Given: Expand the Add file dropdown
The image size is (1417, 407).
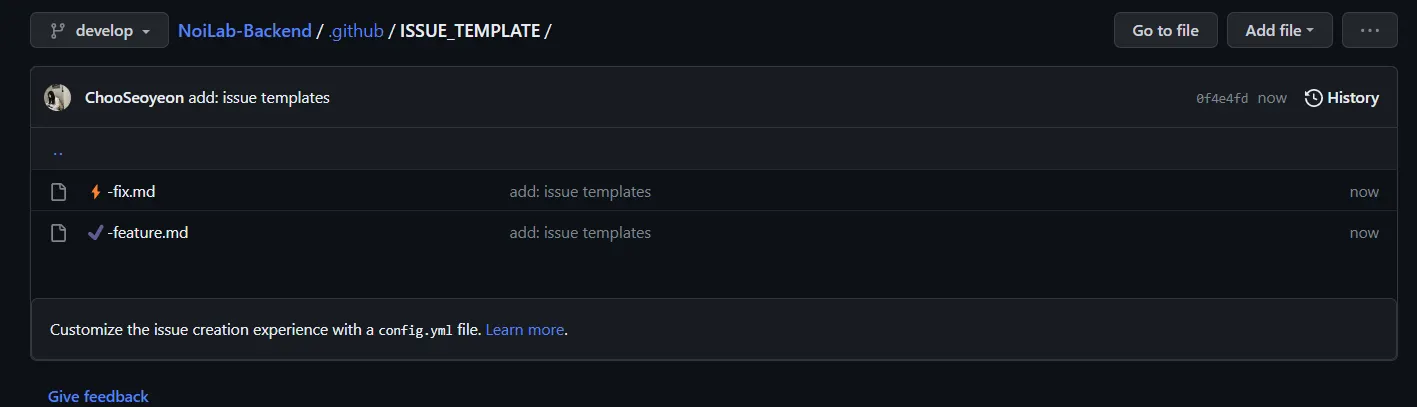Looking at the screenshot, I should click(x=1279, y=30).
